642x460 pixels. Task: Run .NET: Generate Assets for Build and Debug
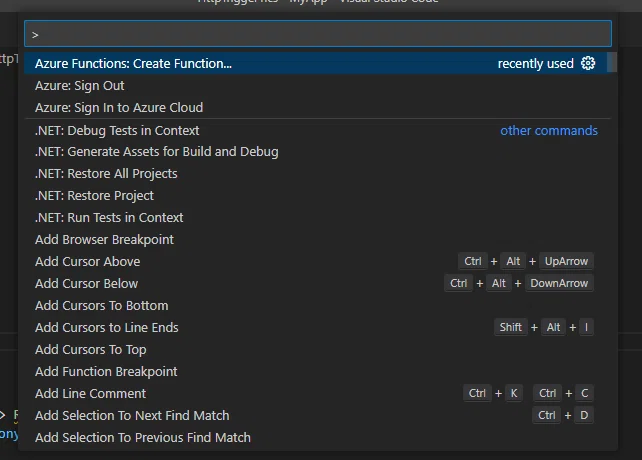[315, 152]
